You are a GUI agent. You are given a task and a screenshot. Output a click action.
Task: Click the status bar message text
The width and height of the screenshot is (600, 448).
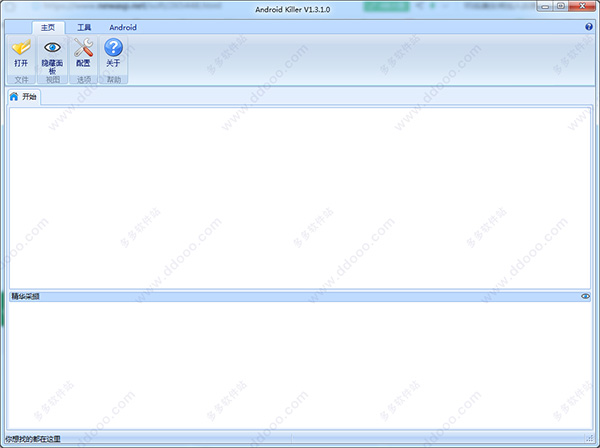(33, 439)
